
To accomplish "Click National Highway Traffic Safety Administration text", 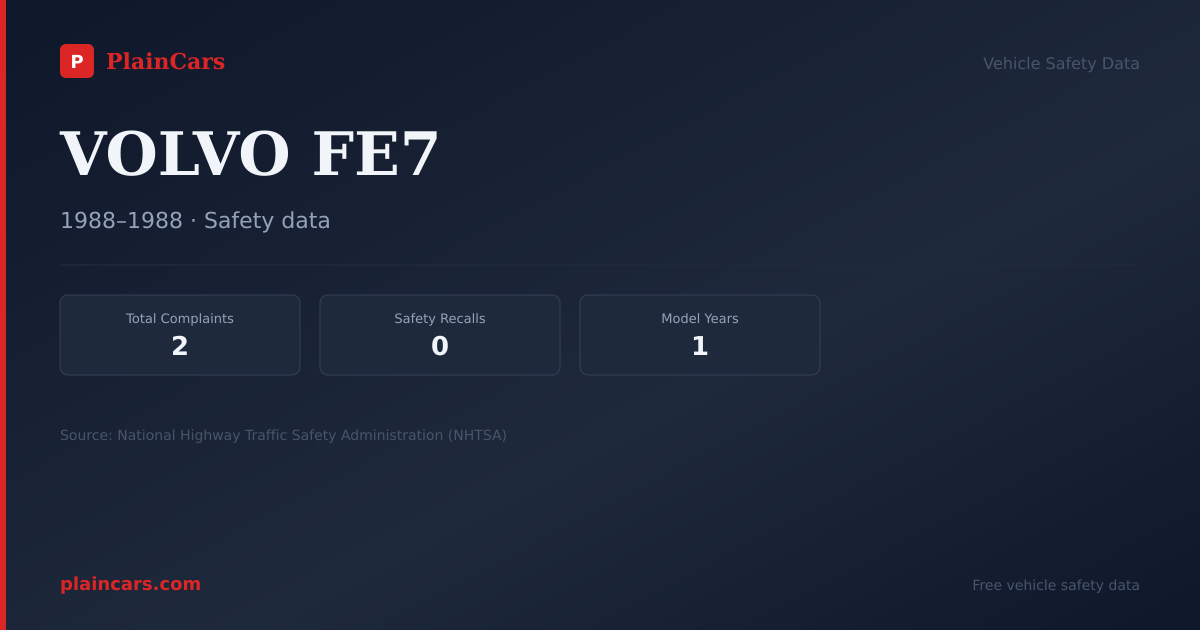I will pyautogui.click(x=280, y=435).
